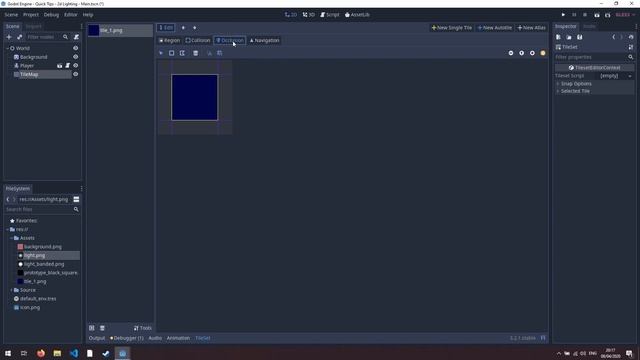Select the dark blue tile in editor

click(x=195, y=98)
